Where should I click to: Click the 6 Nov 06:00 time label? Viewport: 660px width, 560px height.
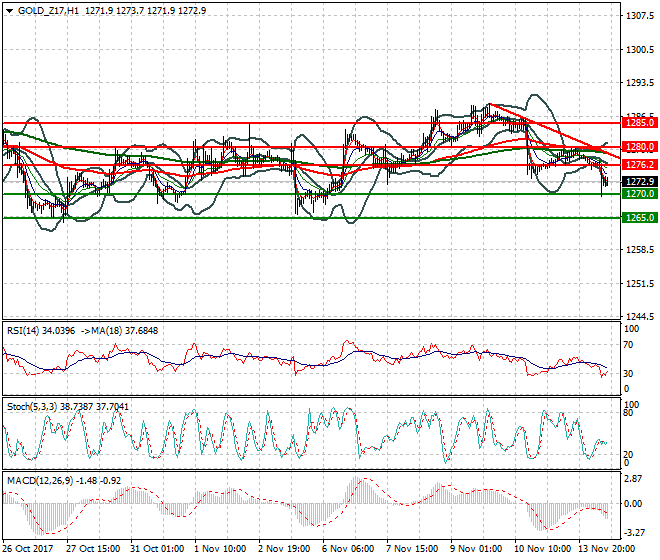pos(348,549)
